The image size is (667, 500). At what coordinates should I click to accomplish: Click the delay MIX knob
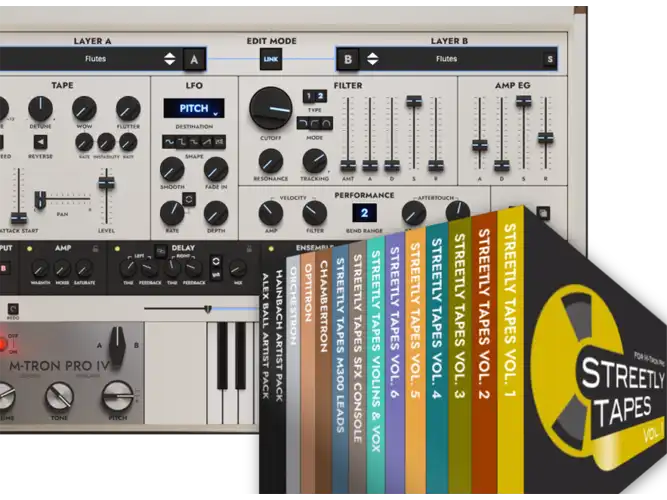pos(238,269)
